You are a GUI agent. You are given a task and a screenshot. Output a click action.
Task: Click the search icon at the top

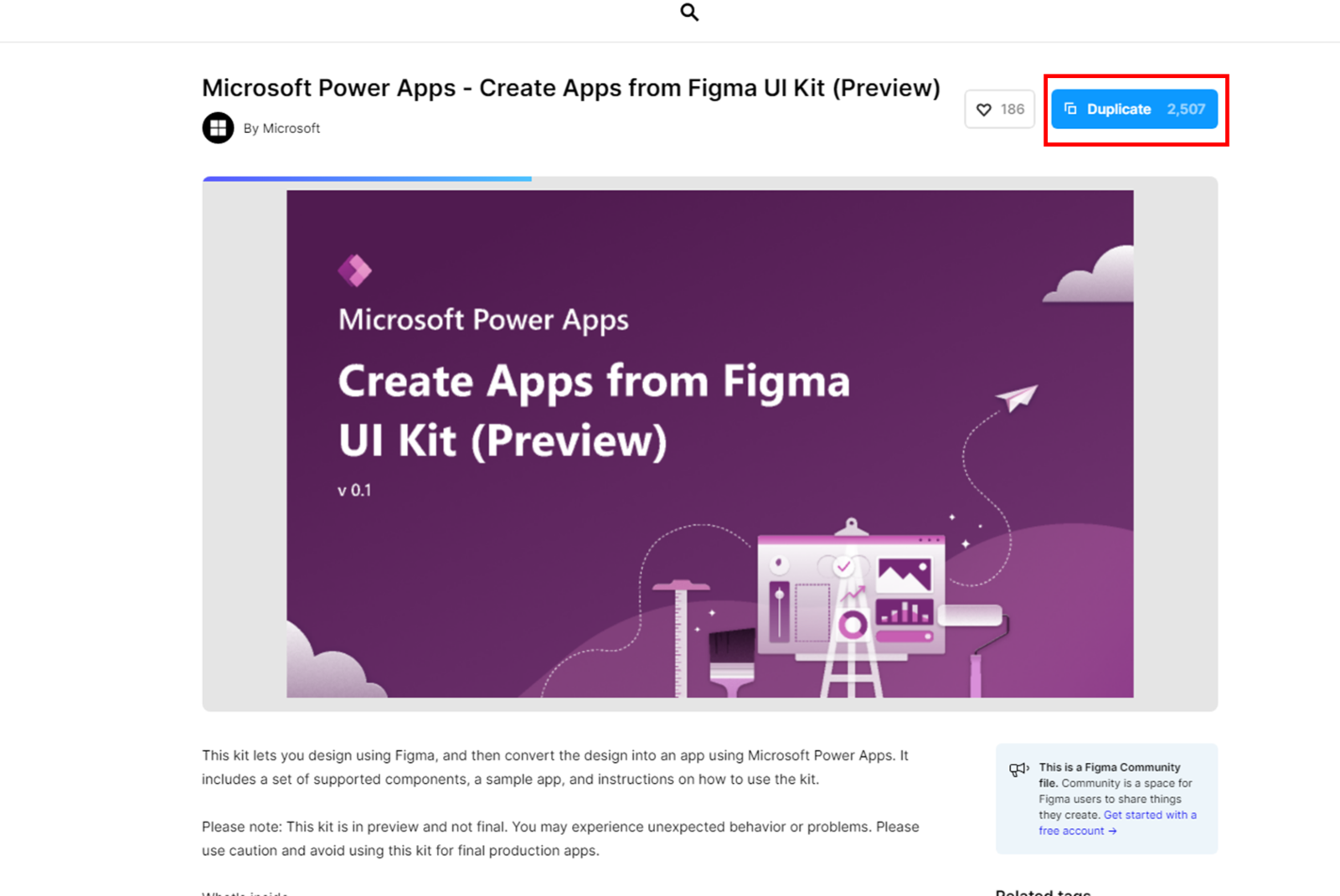pos(688,12)
